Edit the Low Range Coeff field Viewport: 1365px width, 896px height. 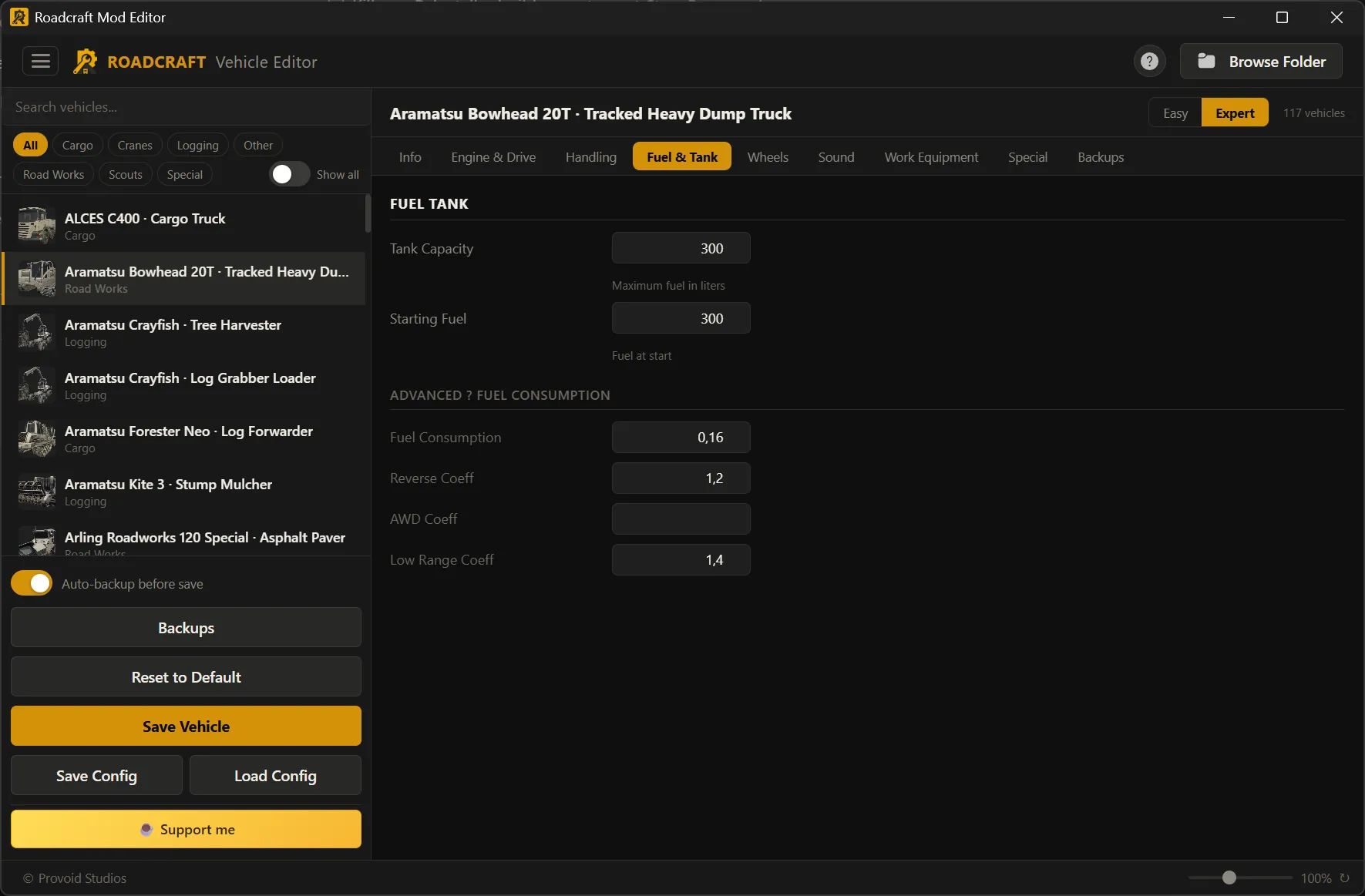click(x=681, y=559)
